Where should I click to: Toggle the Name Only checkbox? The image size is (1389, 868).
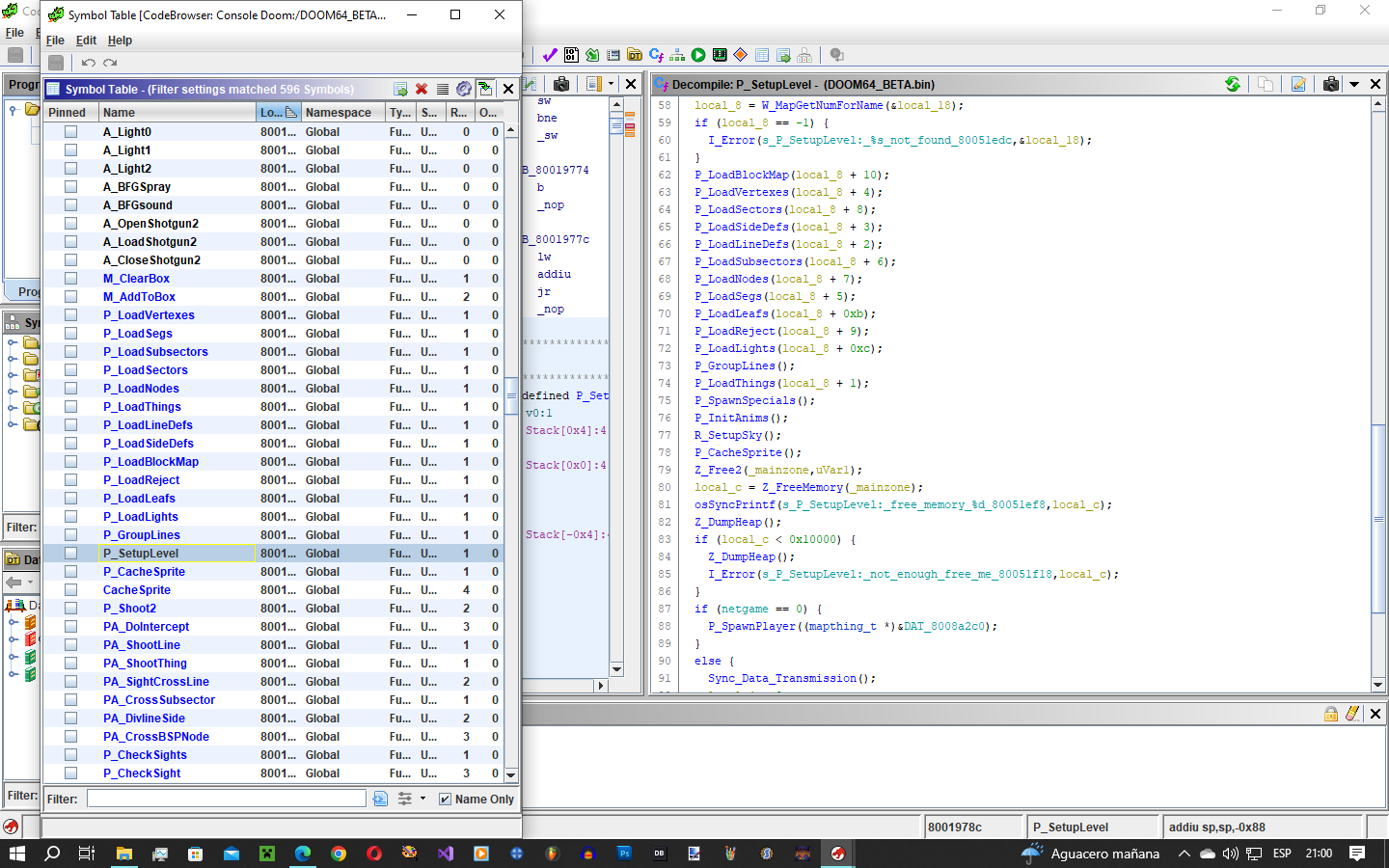coord(445,799)
